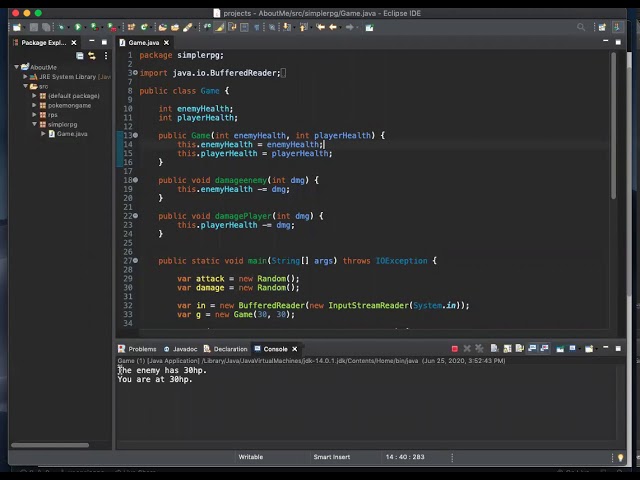Open the Problems tab

point(138,349)
